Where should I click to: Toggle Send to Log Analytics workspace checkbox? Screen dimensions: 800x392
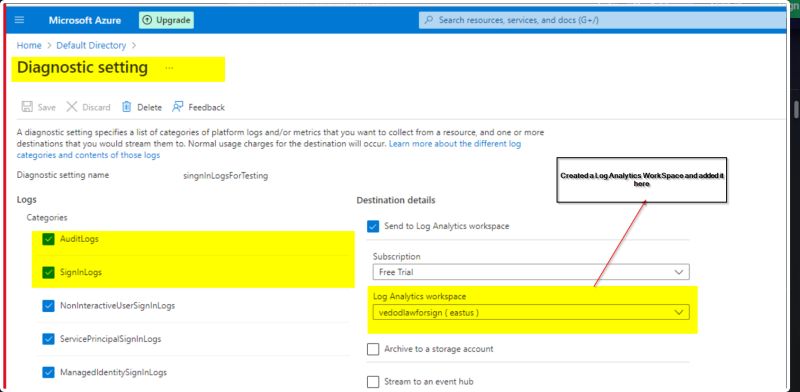[x=373, y=226]
